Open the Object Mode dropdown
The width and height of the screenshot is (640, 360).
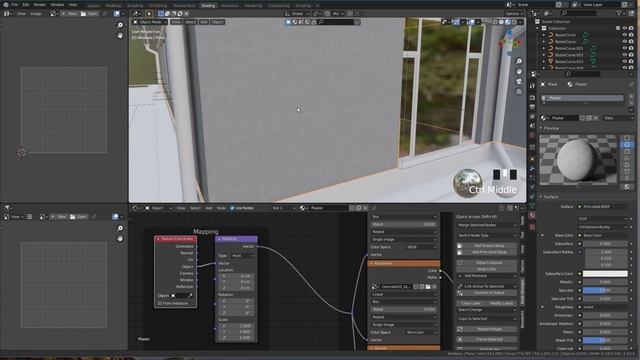(x=150, y=22)
